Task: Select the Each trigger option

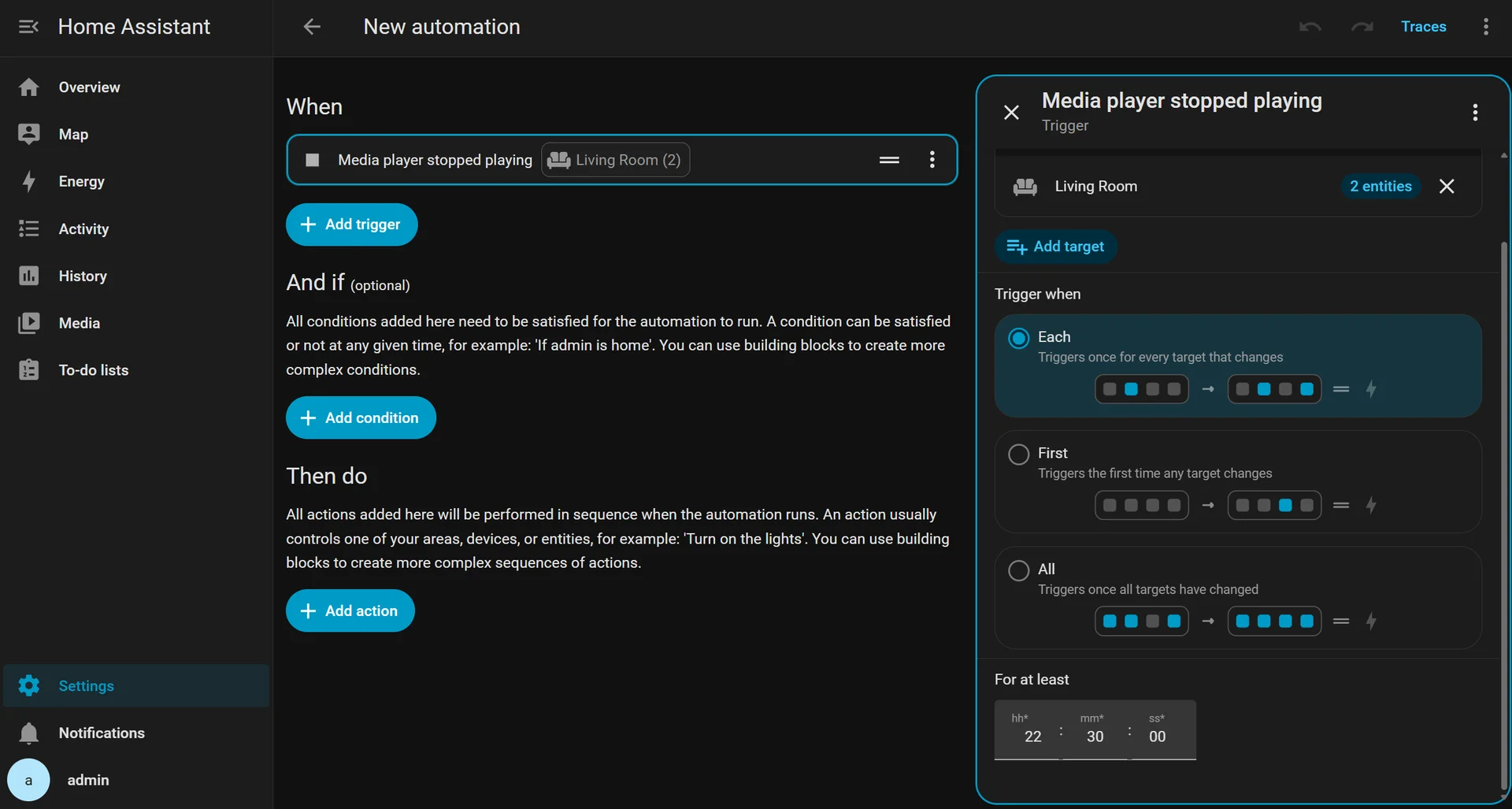Action: click(1238, 366)
